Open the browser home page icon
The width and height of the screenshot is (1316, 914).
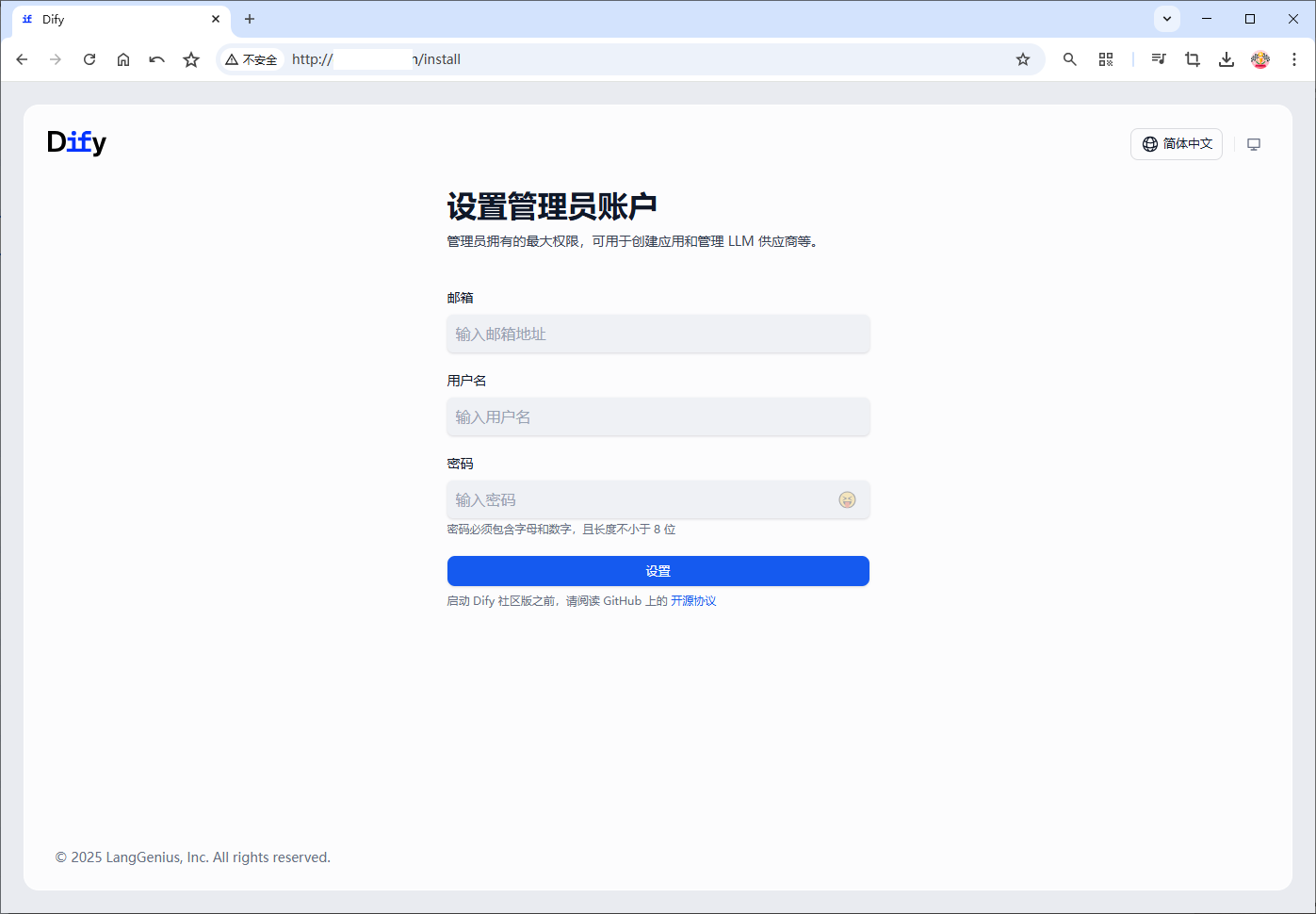click(123, 59)
